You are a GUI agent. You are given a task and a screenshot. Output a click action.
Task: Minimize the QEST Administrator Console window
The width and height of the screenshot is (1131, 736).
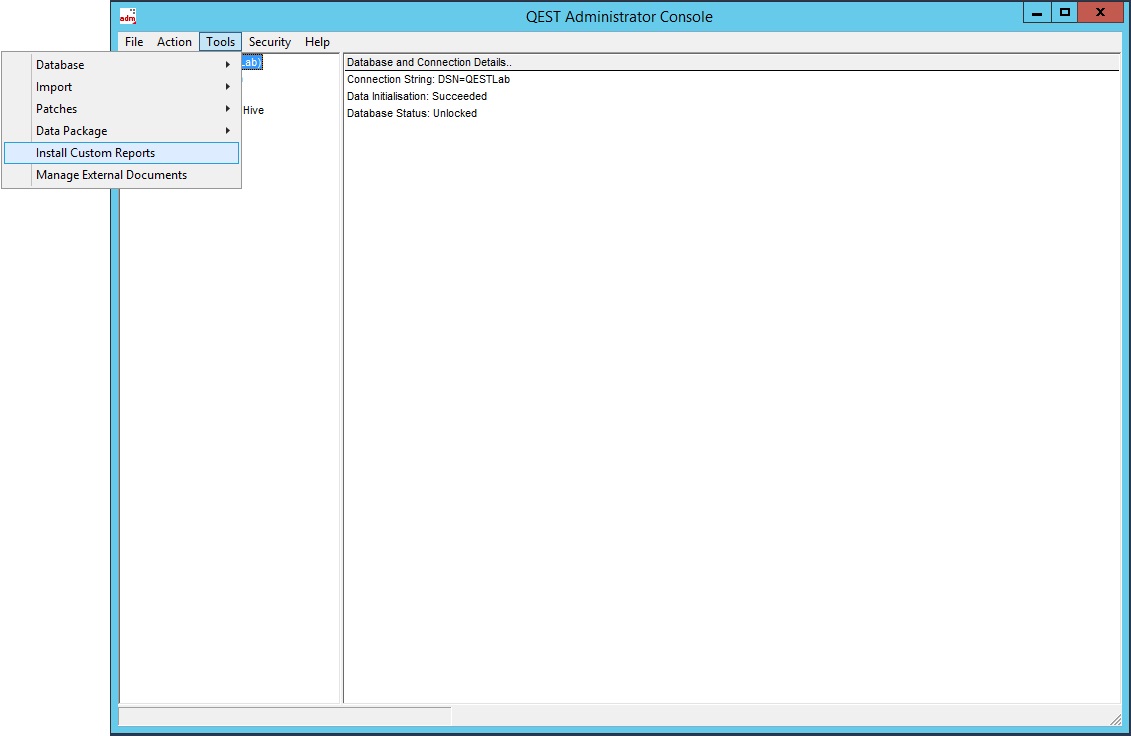pyautogui.click(x=1037, y=13)
